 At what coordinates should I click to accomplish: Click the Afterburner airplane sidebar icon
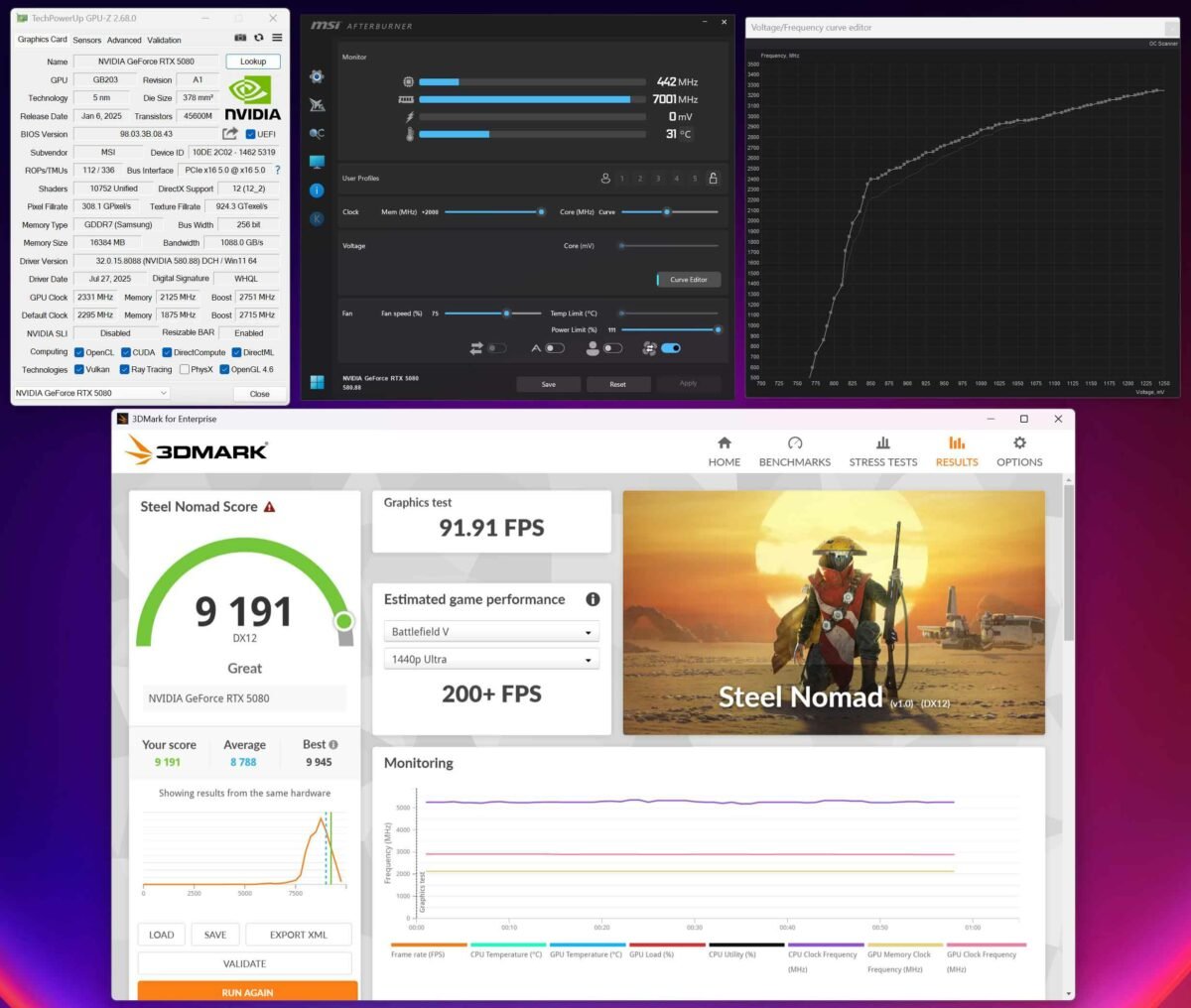tap(317, 105)
